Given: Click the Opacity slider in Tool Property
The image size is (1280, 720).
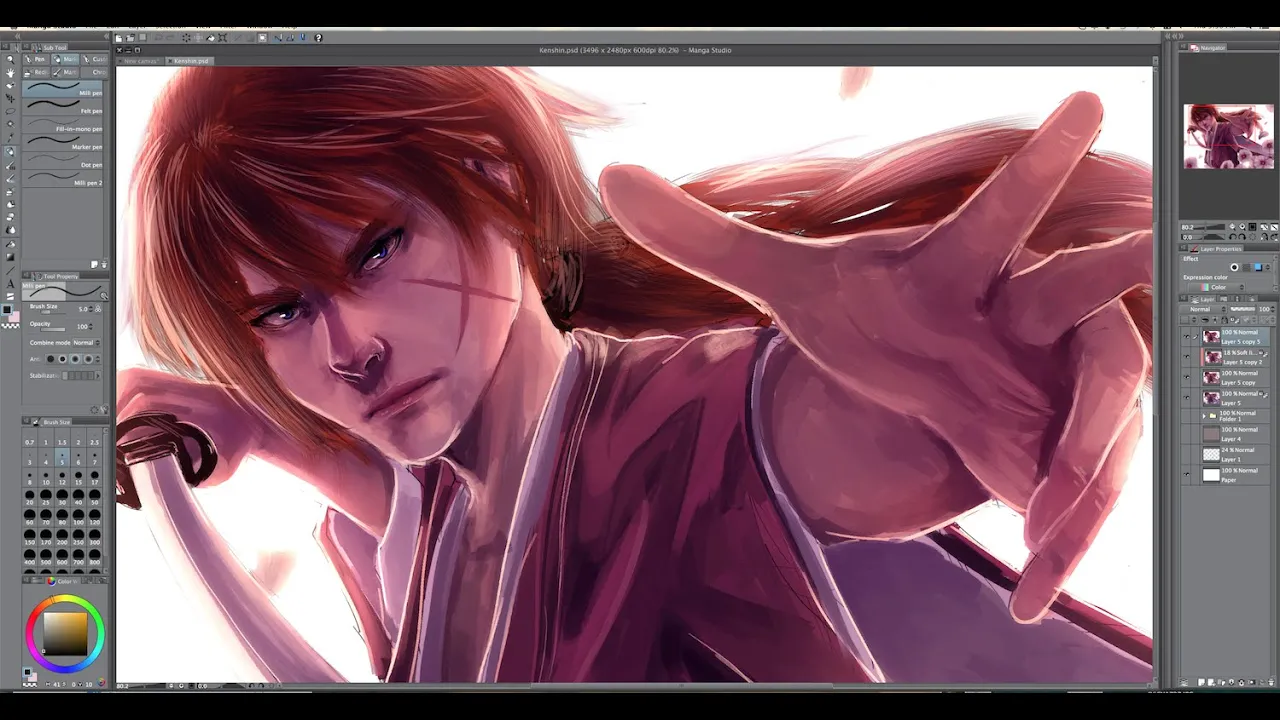Looking at the screenshot, I should [53, 329].
